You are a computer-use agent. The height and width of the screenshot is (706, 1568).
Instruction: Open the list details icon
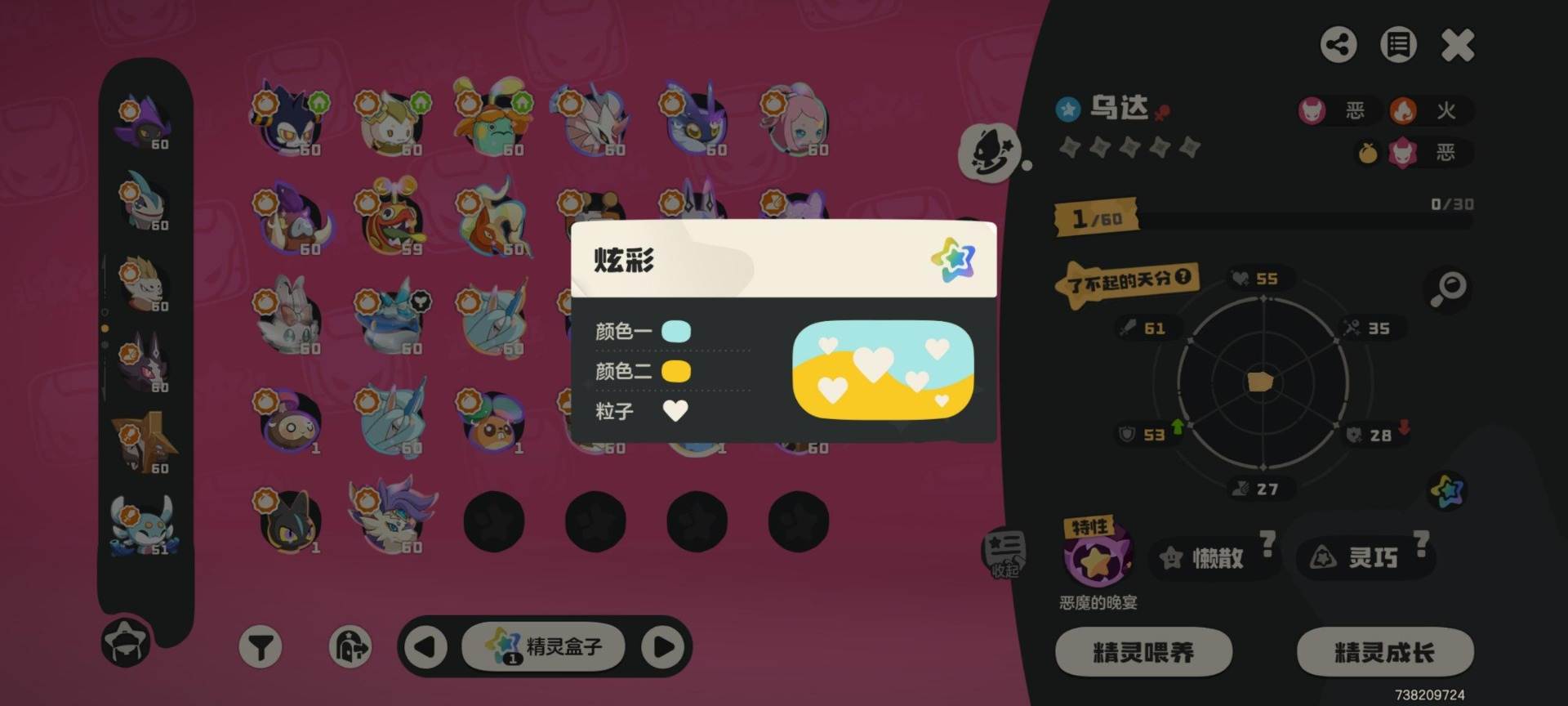coord(1398,45)
